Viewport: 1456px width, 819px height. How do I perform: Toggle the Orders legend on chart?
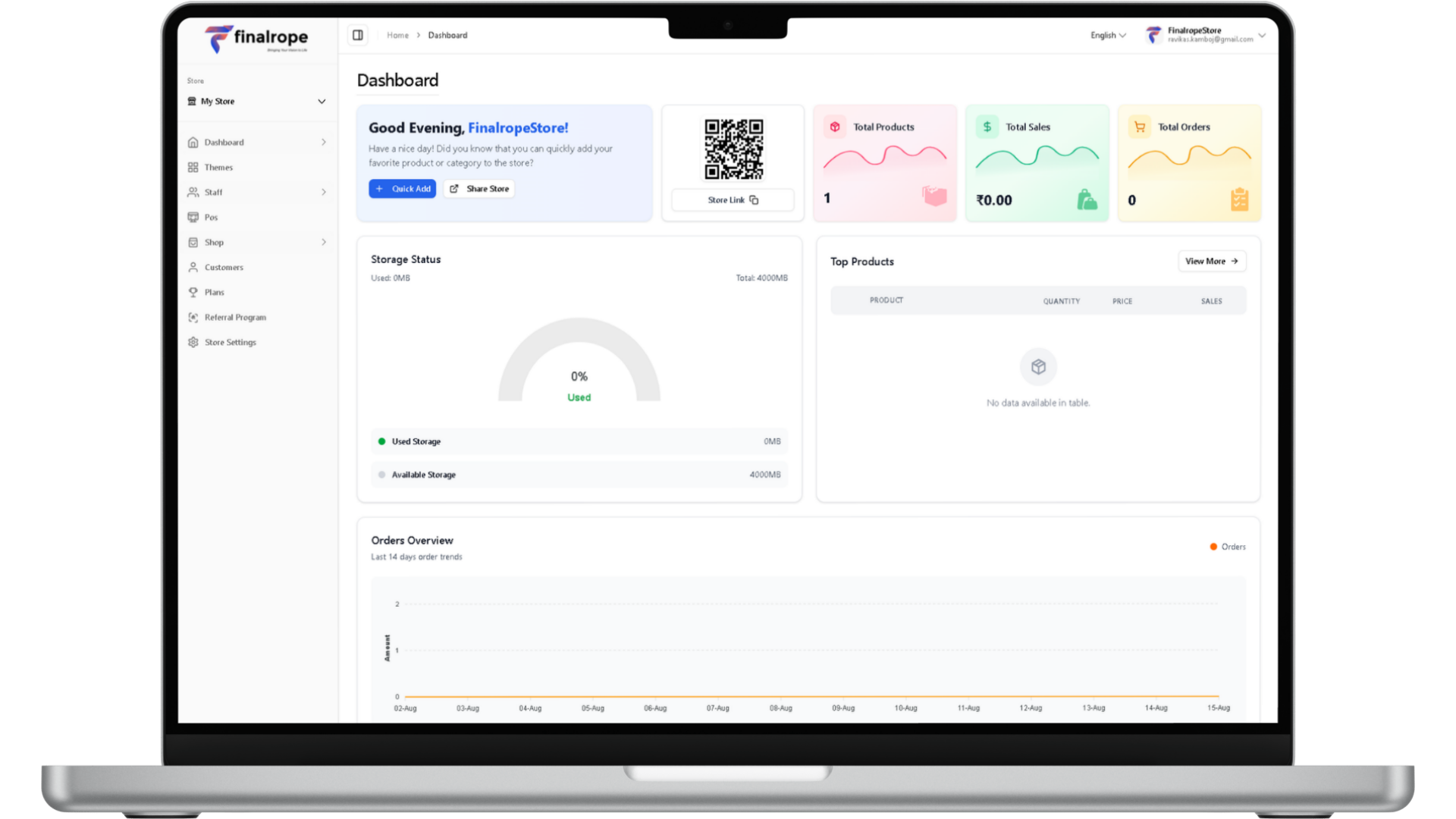pos(1228,547)
